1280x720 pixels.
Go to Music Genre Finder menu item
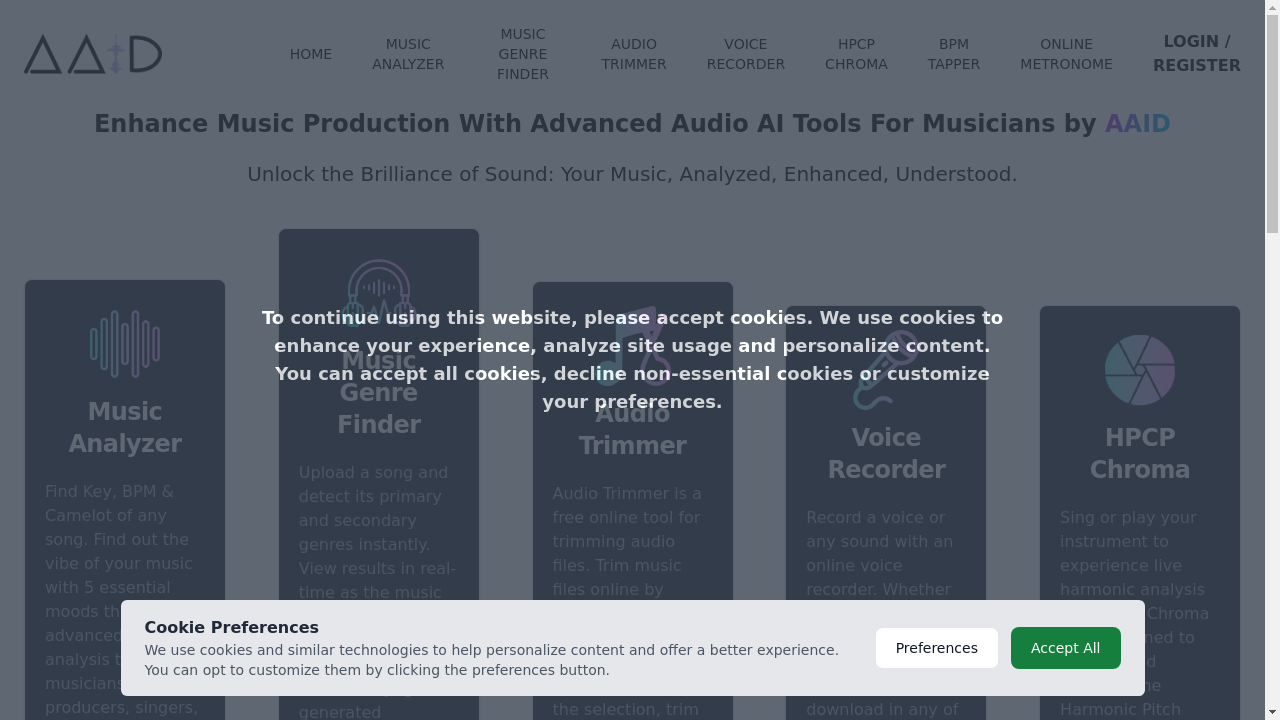pos(523,54)
